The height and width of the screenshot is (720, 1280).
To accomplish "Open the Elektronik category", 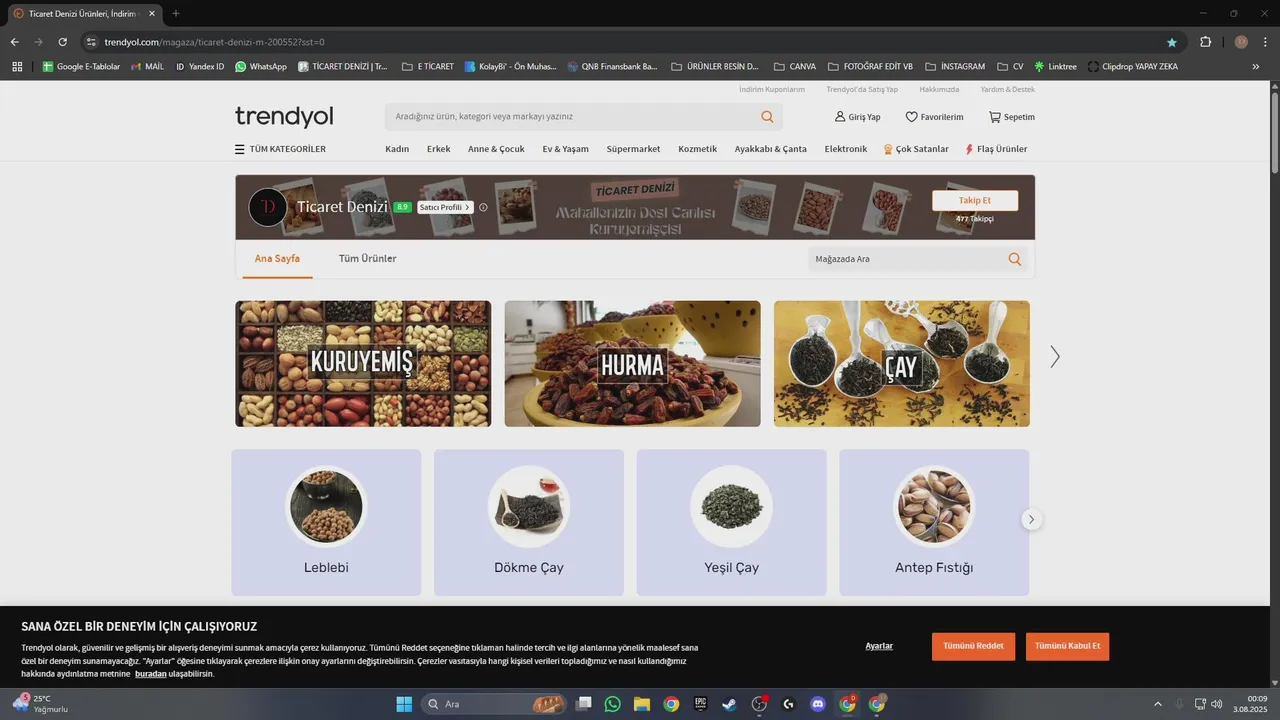I will coord(846,149).
